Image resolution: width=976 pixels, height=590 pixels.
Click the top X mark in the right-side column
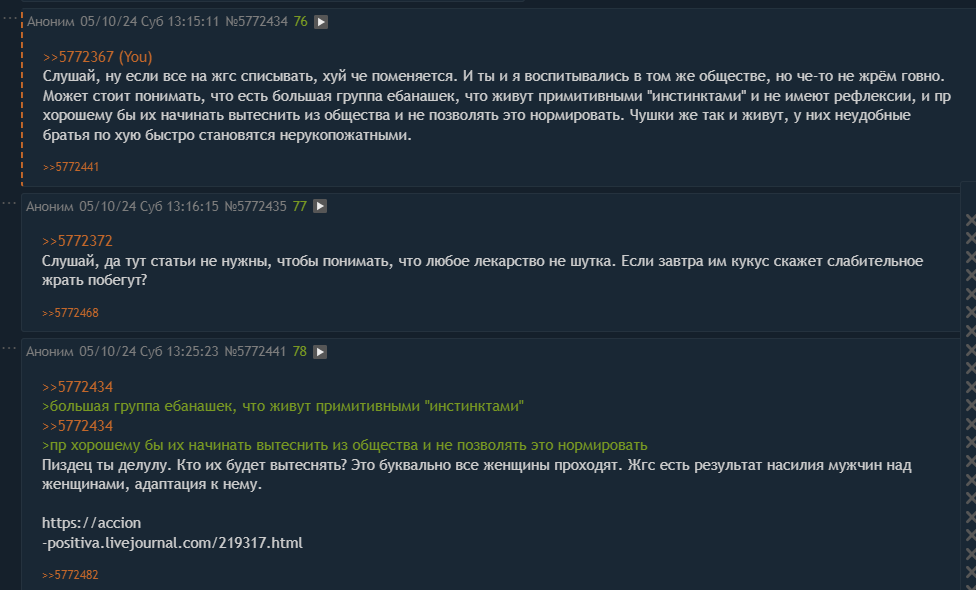point(970,220)
